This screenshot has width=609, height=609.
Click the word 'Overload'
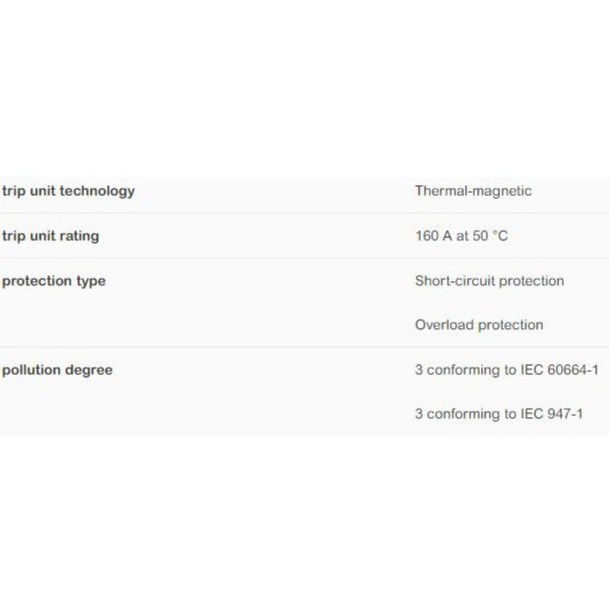tap(444, 325)
